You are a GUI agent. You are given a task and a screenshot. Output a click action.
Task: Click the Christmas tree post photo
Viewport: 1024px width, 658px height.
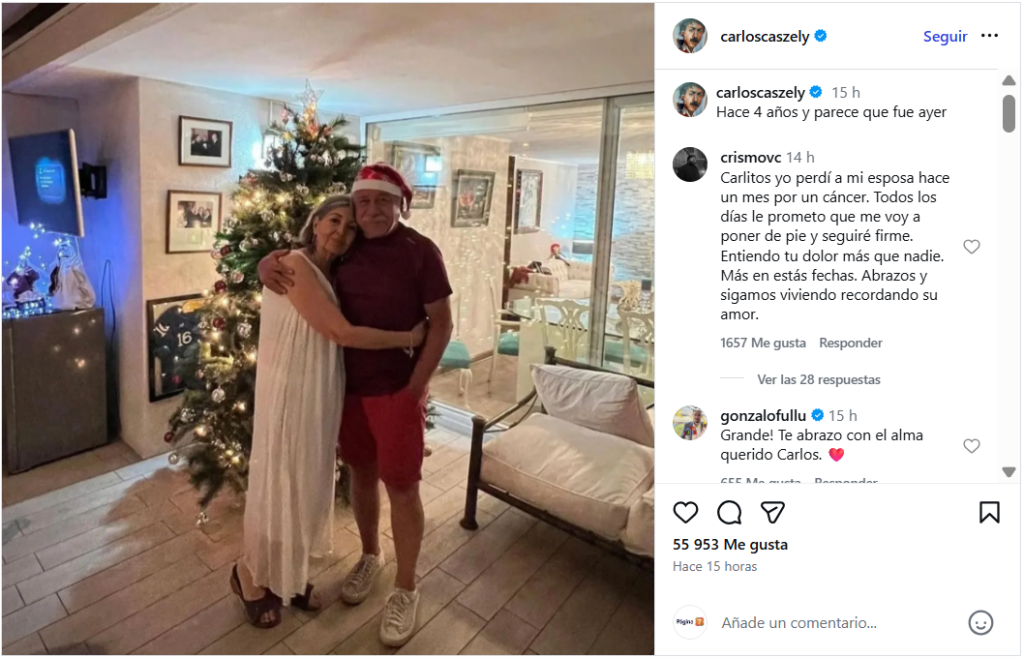tap(328, 330)
